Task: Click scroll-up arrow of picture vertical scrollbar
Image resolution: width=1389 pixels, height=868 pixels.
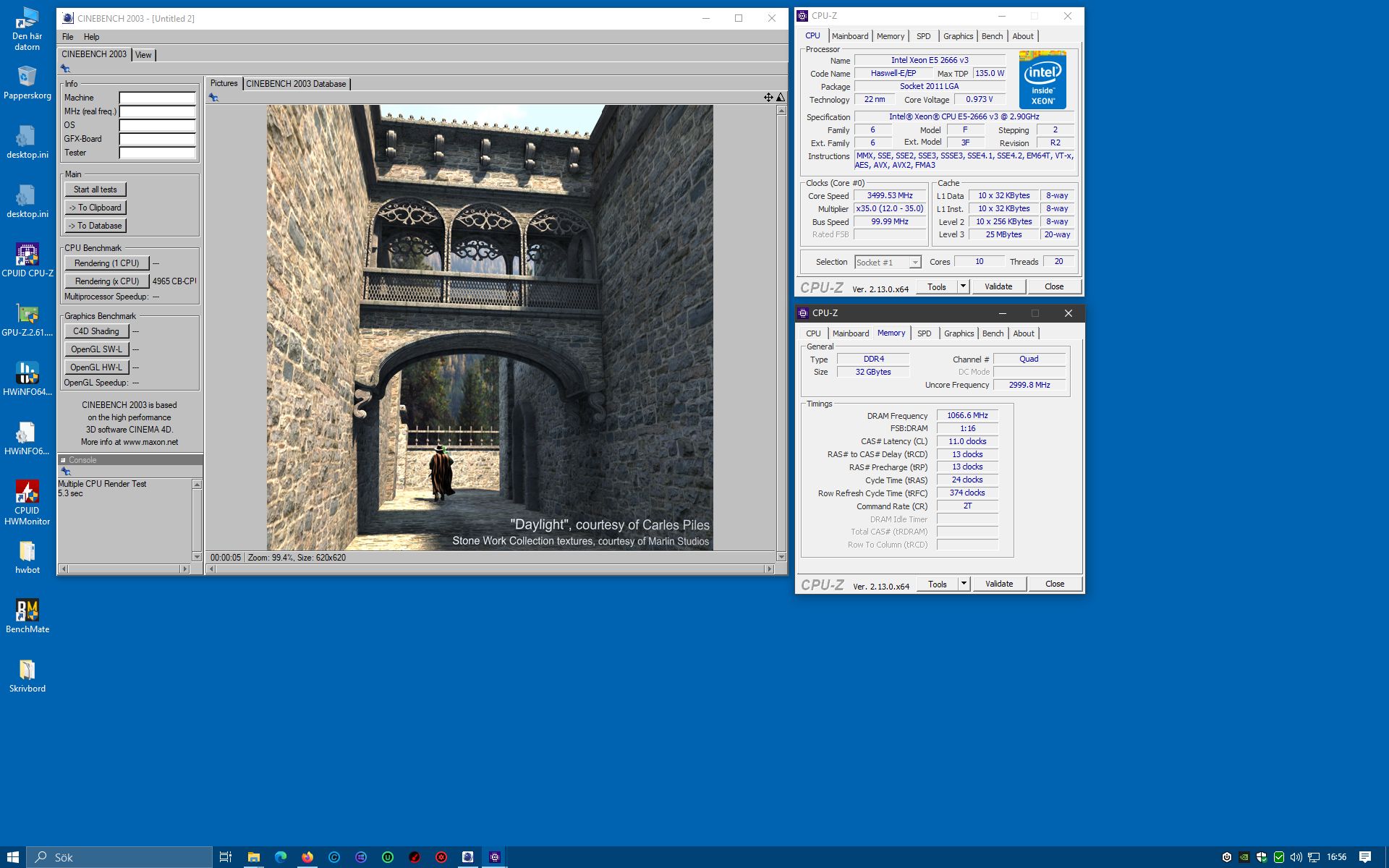Action: click(x=781, y=110)
